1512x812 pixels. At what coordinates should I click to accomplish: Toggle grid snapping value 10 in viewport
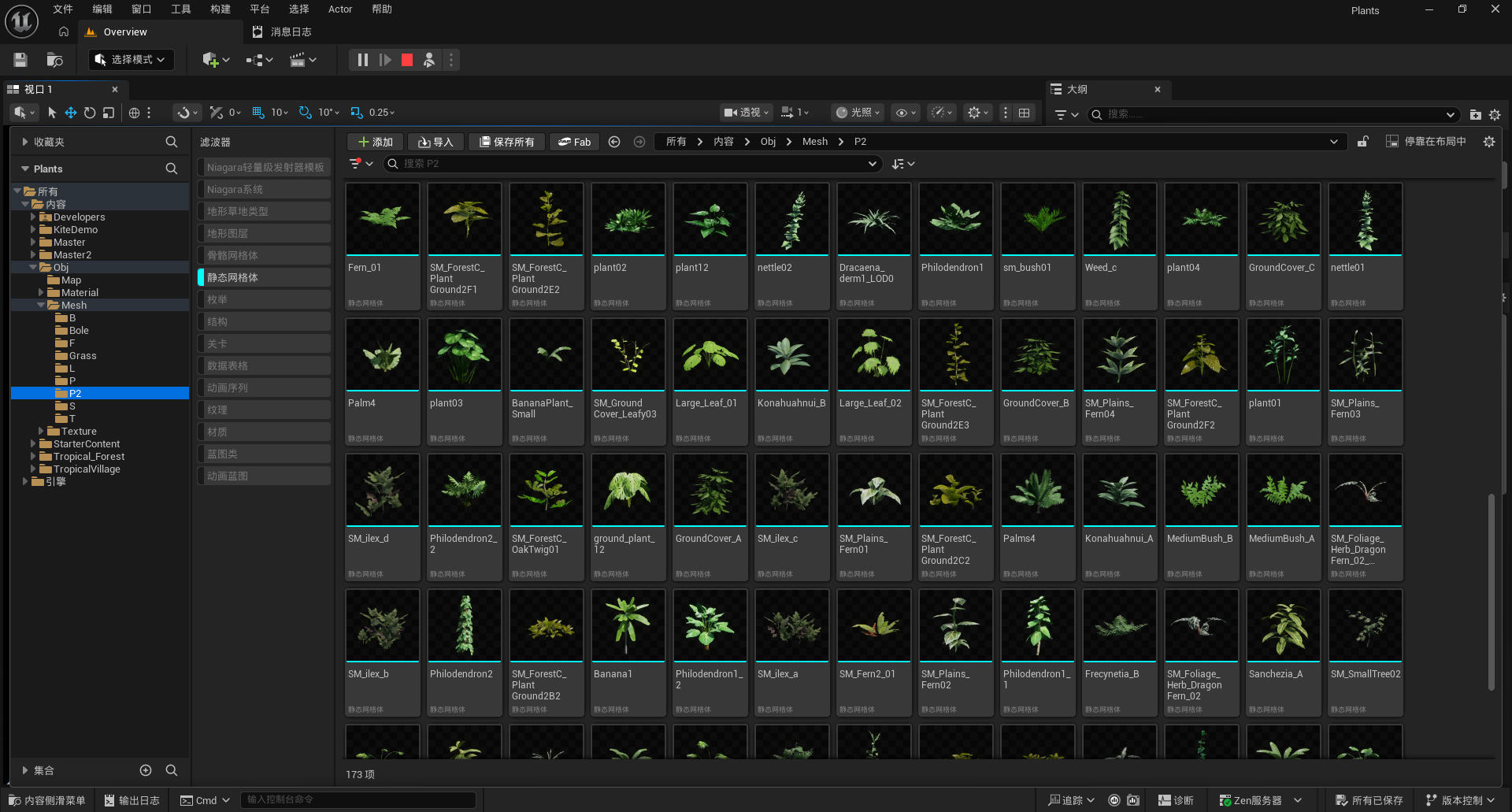(x=258, y=113)
